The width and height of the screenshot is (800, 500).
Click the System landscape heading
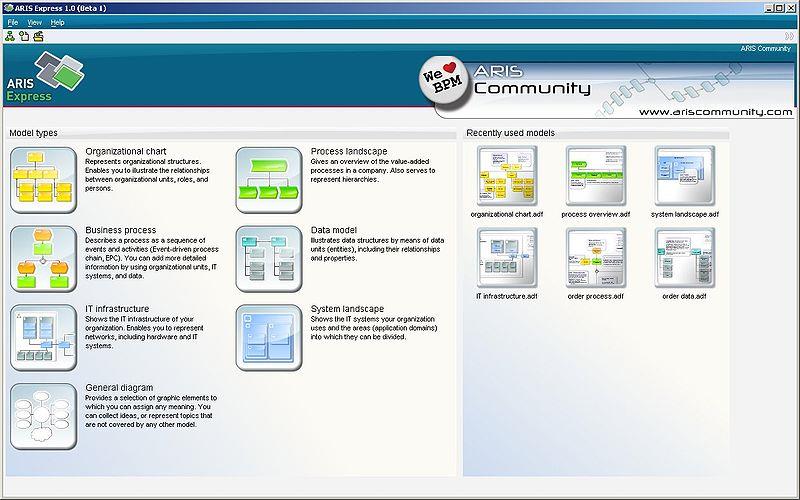(347, 309)
